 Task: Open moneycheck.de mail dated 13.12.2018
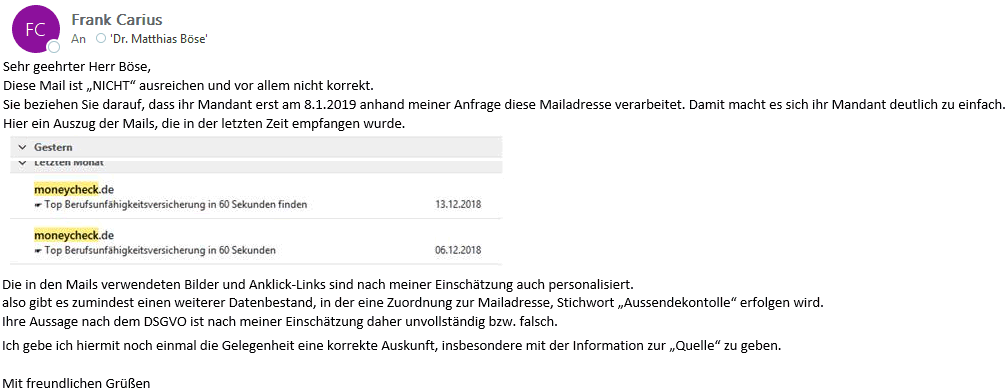tap(256, 197)
